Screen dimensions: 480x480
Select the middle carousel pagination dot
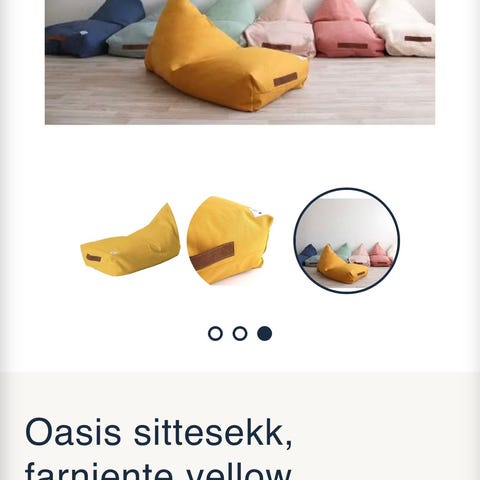pyautogui.click(x=240, y=333)
